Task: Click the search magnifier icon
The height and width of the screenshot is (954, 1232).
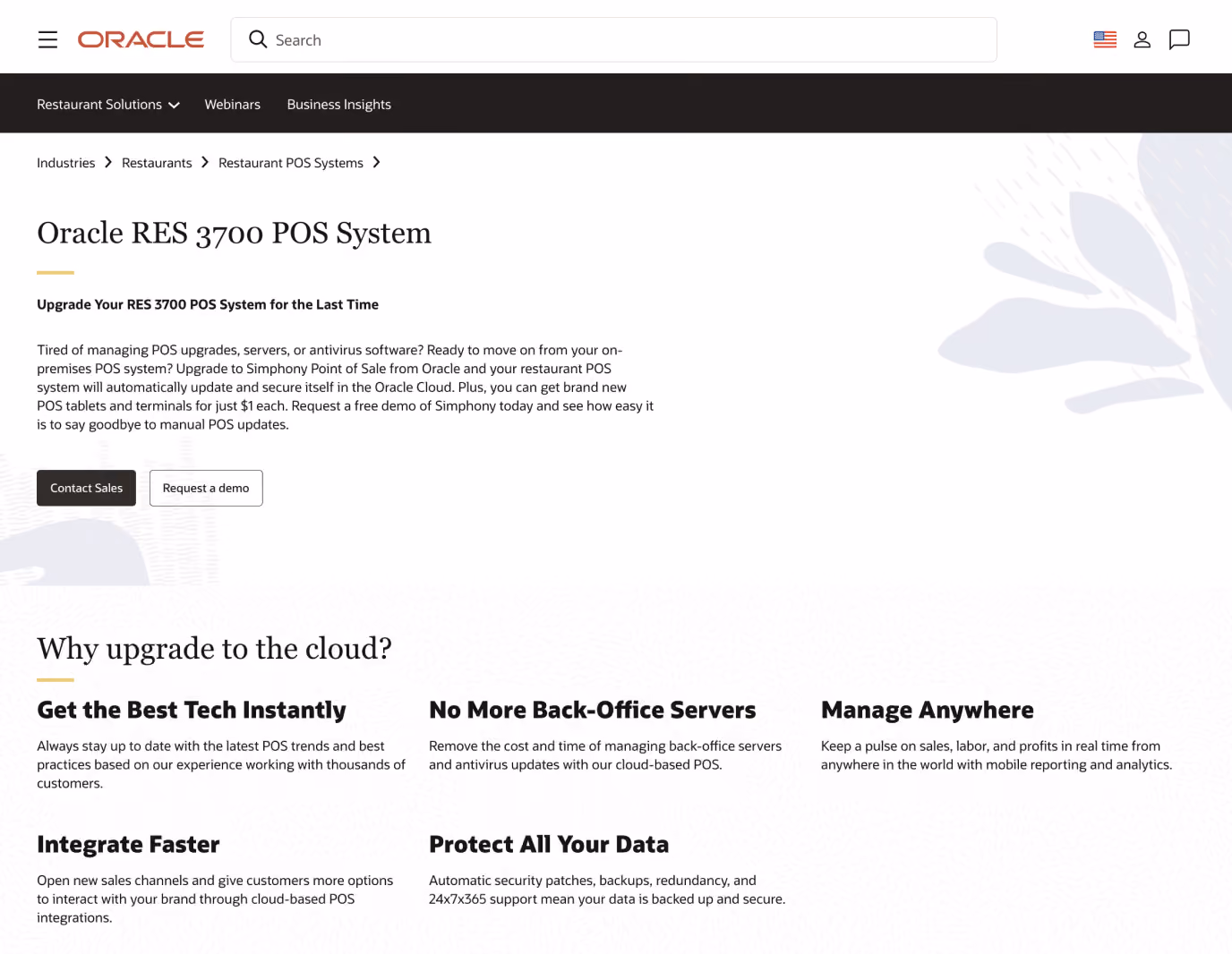Action: point(258,39)
